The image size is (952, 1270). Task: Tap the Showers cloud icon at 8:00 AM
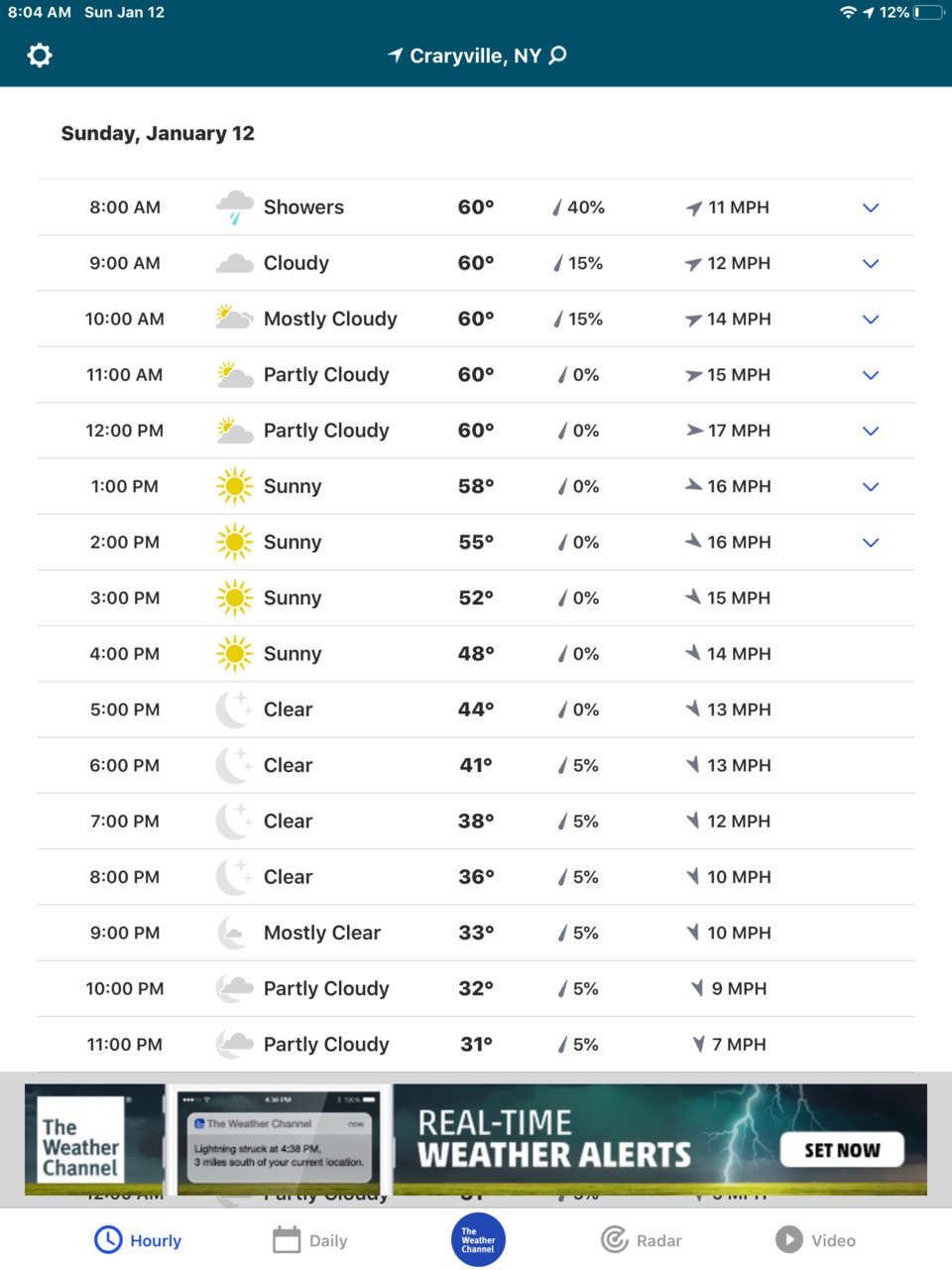(x=235, y=207)
